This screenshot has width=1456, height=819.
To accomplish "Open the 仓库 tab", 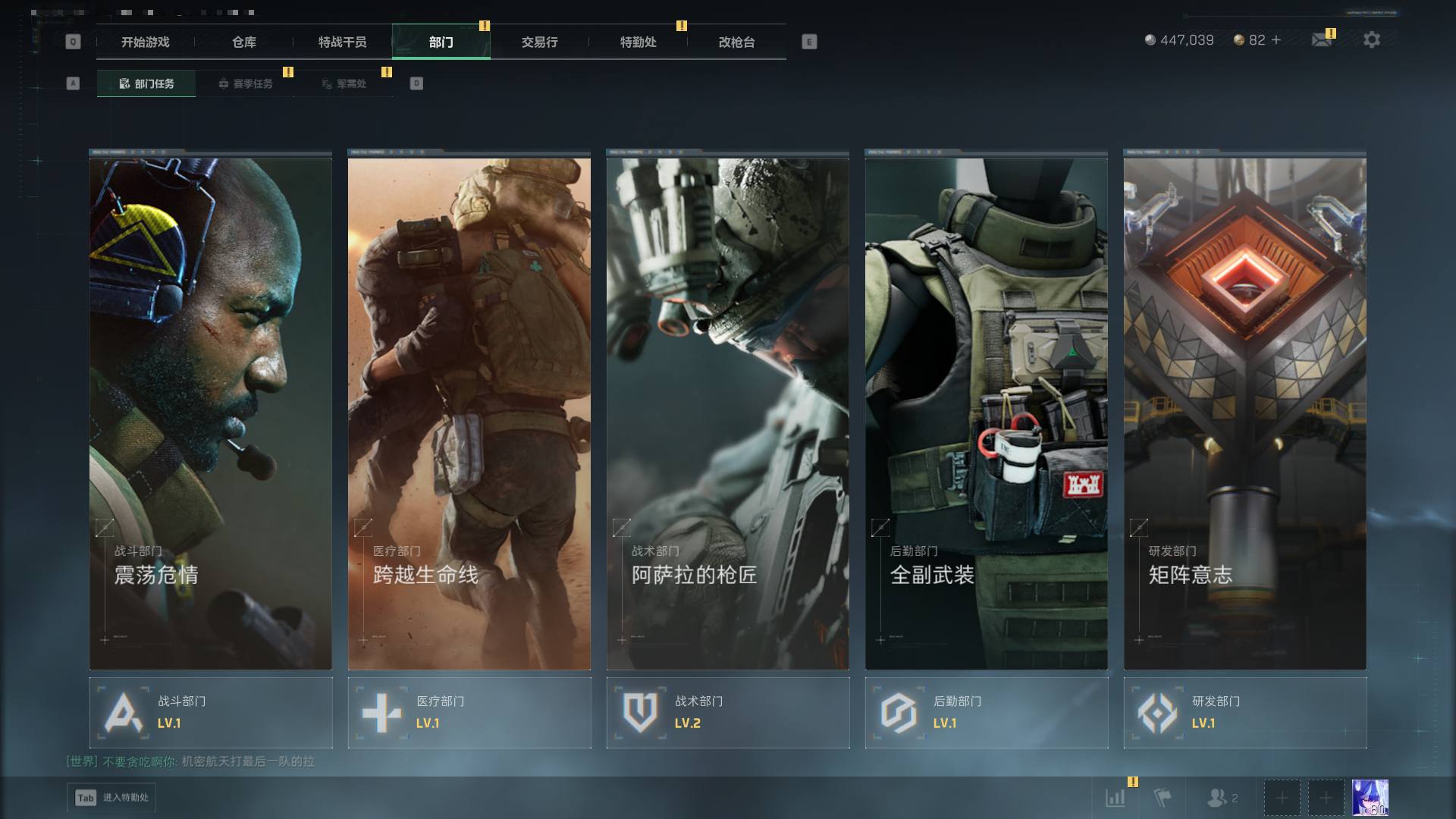I will click(x=244, y=42).
